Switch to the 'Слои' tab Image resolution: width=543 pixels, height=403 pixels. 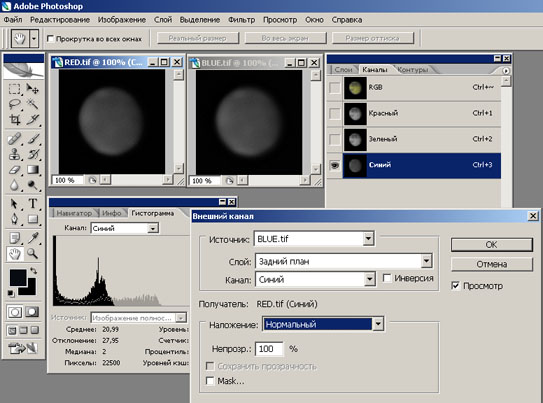[343, 70]
